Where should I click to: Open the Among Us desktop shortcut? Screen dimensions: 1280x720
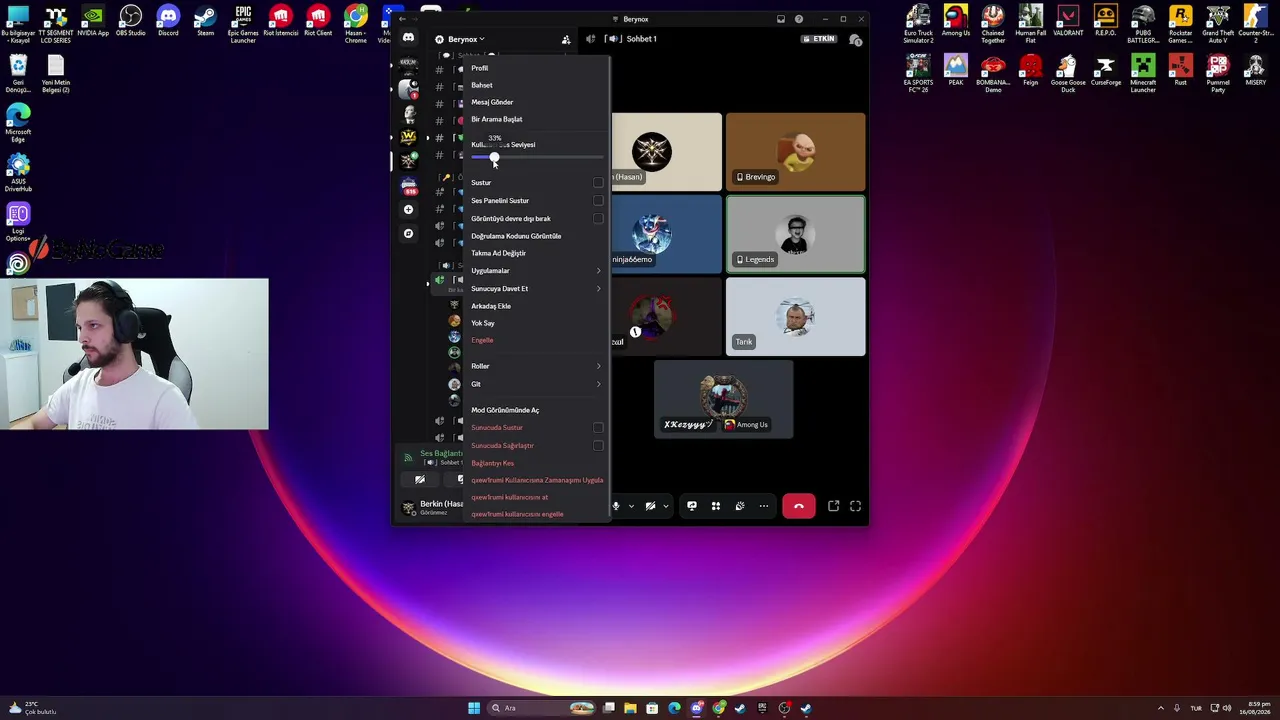tap(955, 22)
